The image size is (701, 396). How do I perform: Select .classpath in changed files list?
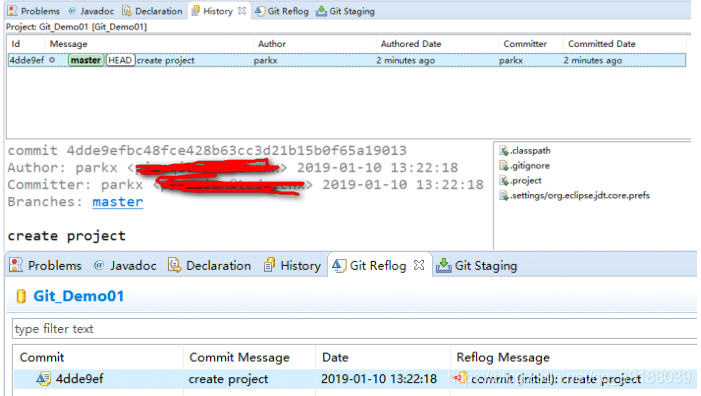pyautogui.click(x=531, y=151)
